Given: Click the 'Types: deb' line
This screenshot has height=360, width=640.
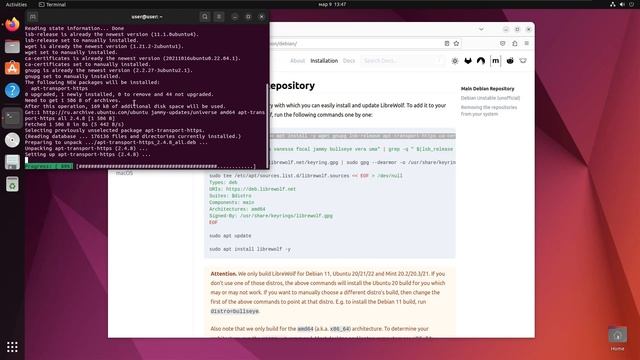Looking at the screenshot, I should 223,182.
